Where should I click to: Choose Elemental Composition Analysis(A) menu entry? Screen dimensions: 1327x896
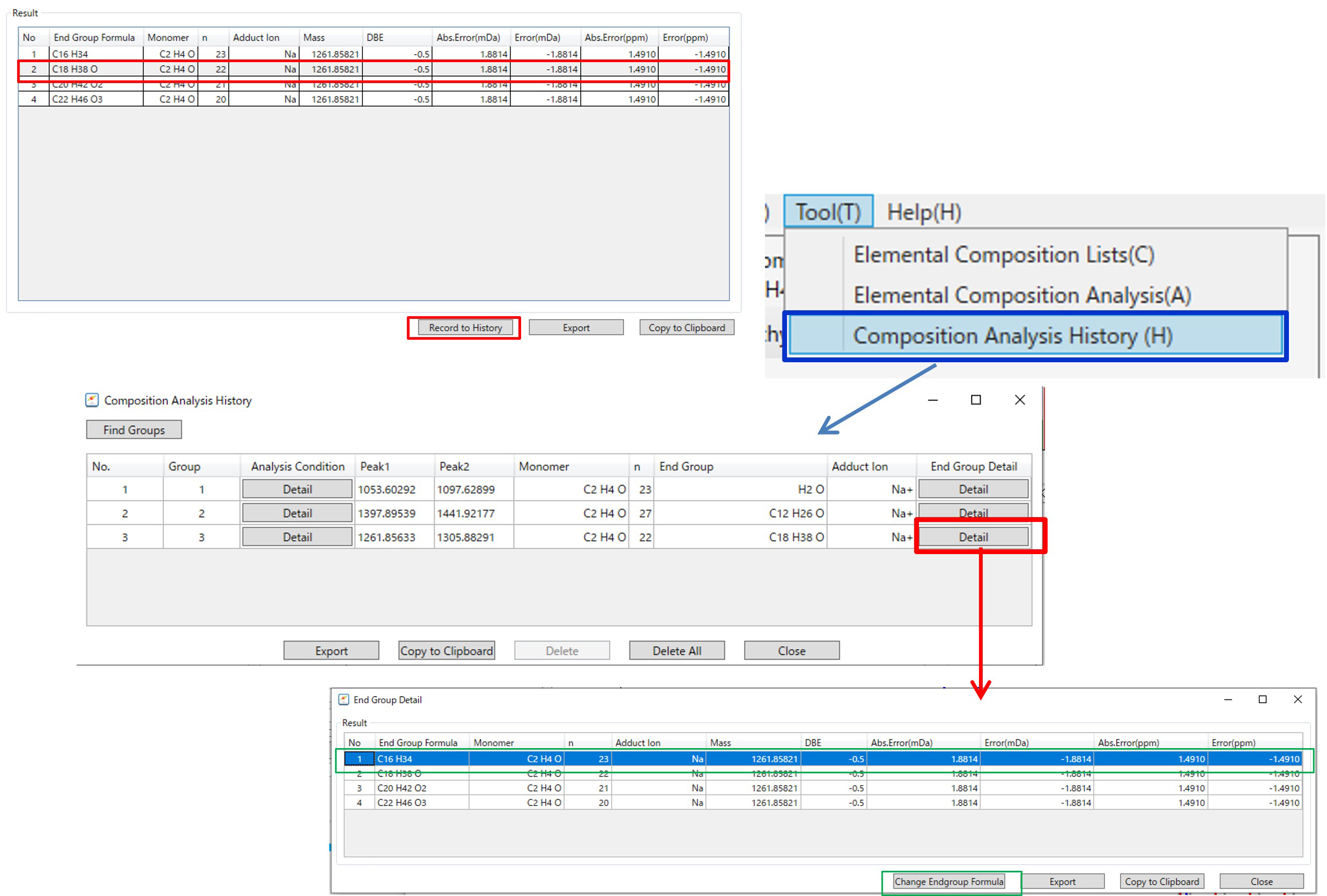1021,295
